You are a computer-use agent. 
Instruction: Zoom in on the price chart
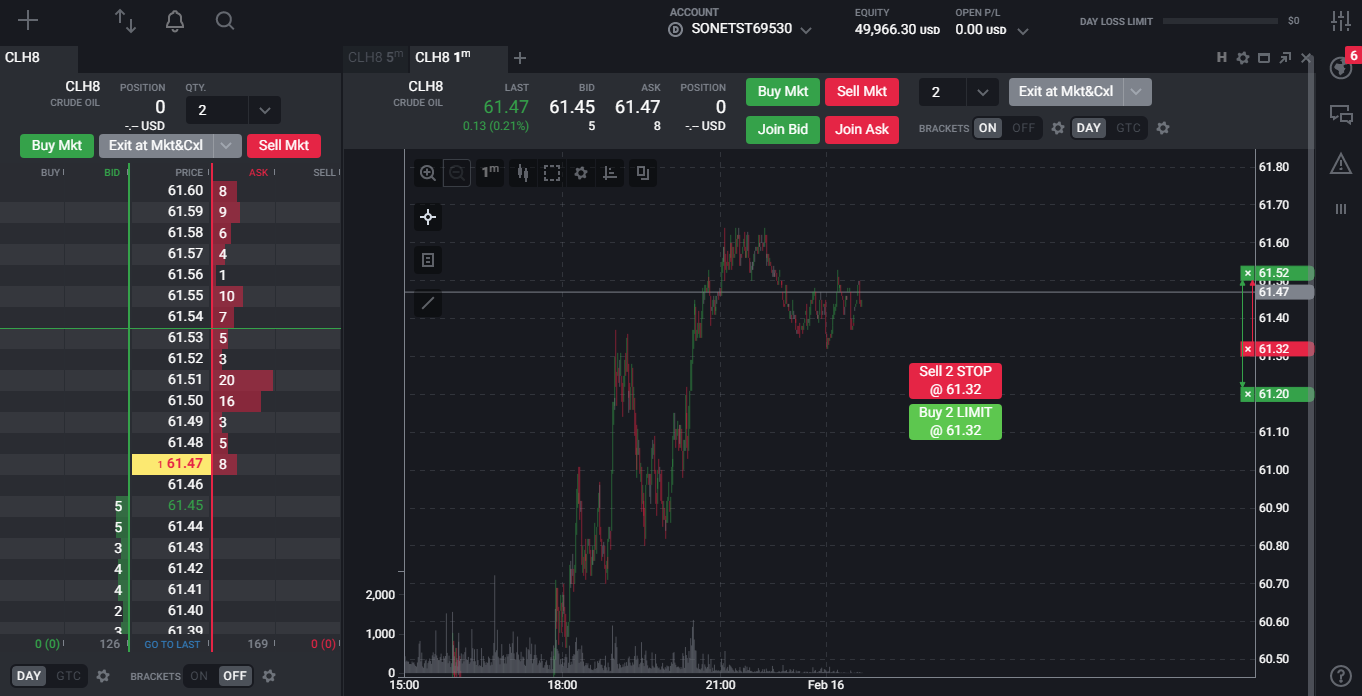click(428, 173)
